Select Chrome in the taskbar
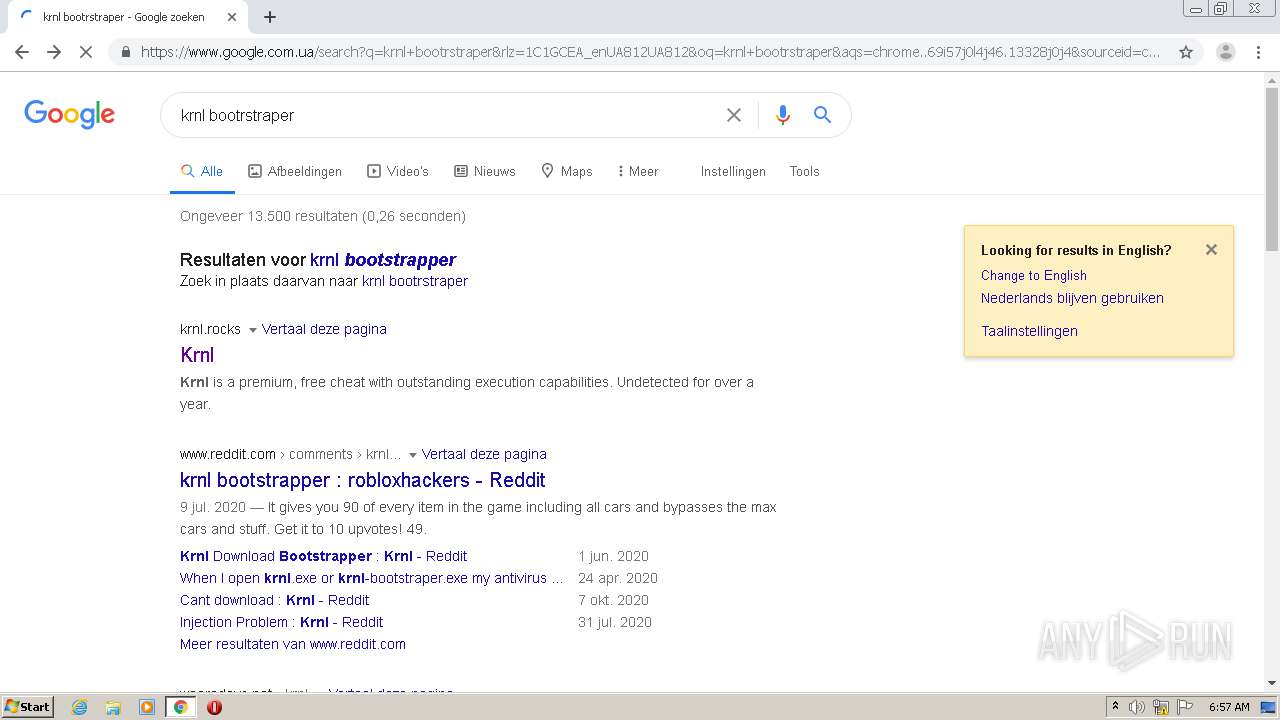Screen dimensions: 1280x720 click(181, 707)
